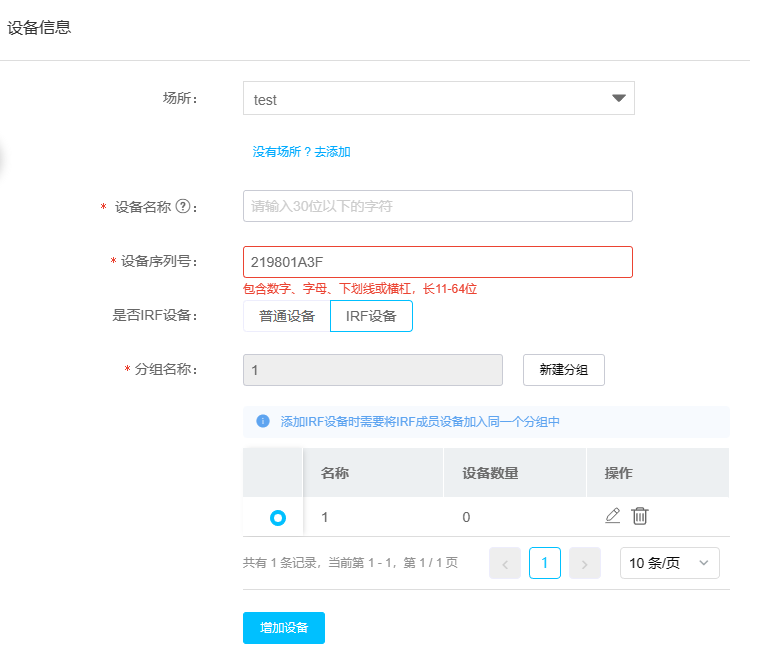Click the disabled 分组名称 field

click(372, 370)
